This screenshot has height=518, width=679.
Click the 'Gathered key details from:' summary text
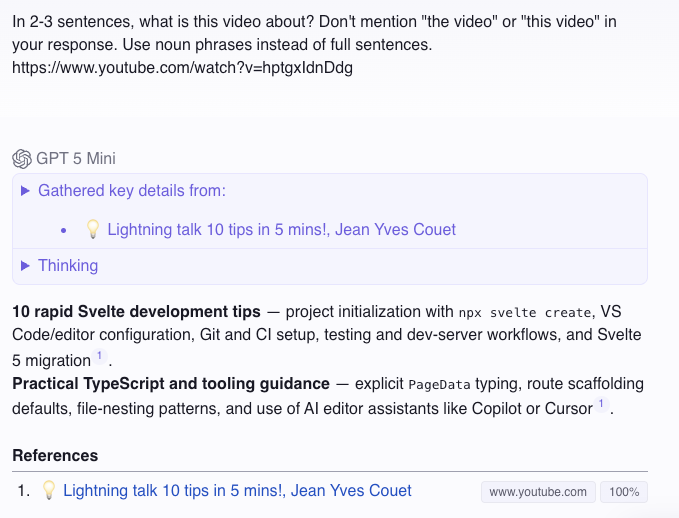[x=131, y=190]
